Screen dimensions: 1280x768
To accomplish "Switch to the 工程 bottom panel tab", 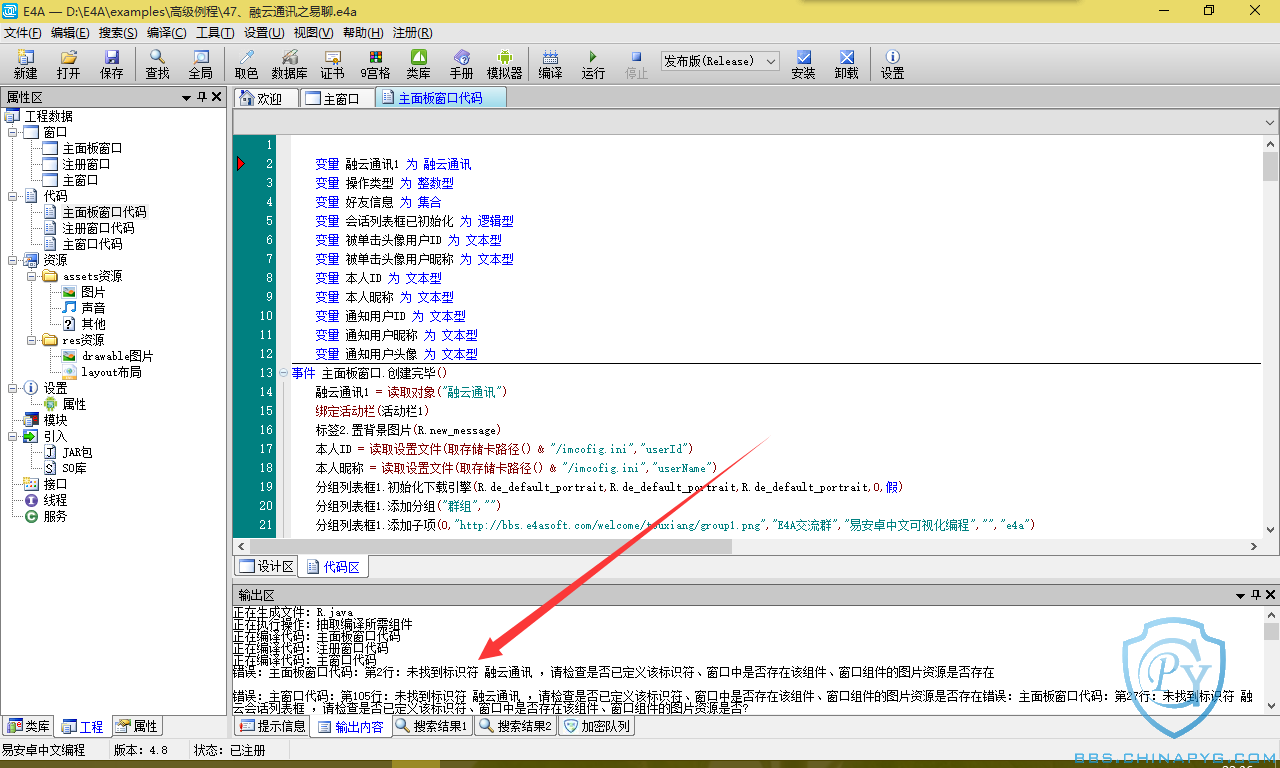I will (82, 727).
